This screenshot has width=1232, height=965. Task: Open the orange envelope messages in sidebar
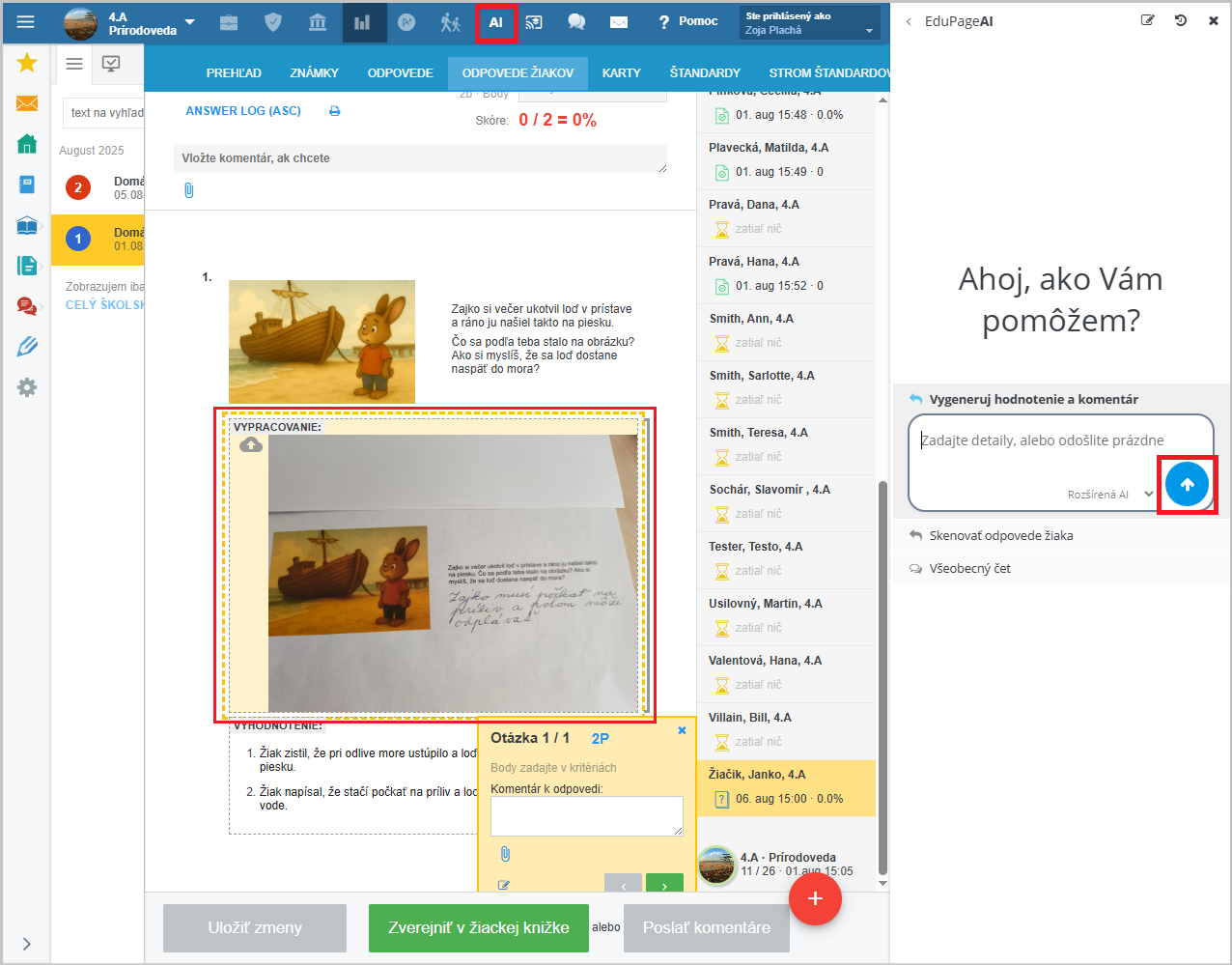27,103
